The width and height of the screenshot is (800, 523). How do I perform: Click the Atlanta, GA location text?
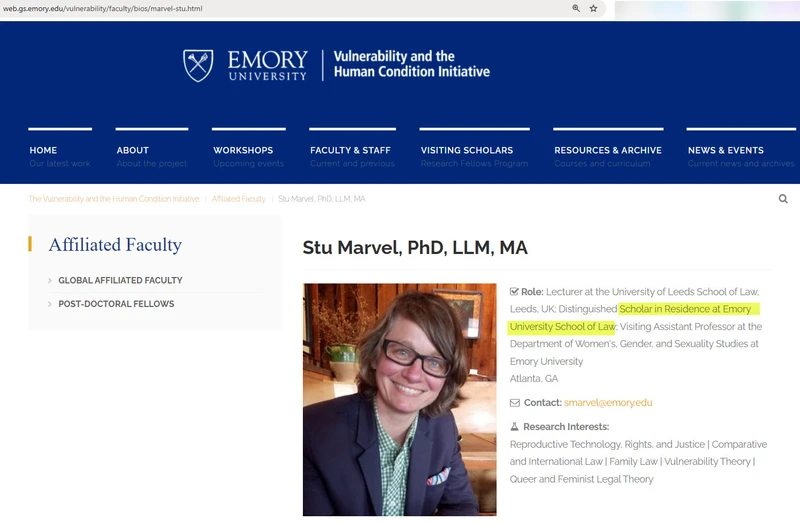pyautogui.click(x=534, y=379)
